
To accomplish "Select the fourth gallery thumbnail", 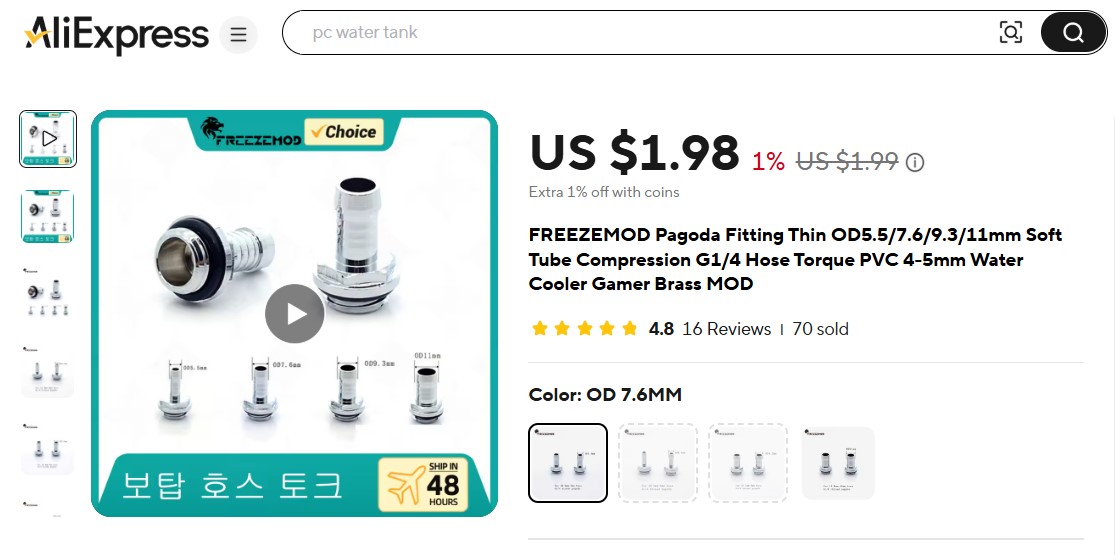I will click(x=48, y=370).
